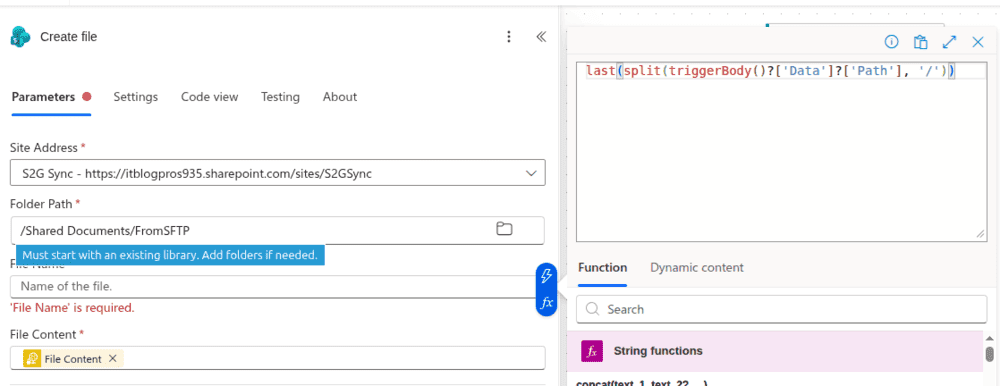
Task: Open the Testing tab
Action: point(280,97)
